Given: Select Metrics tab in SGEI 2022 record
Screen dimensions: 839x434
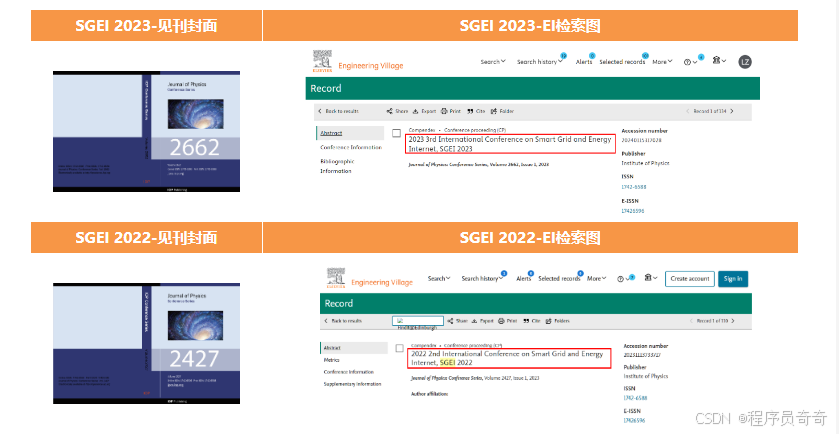Looking at the screenshot, I should point(331,360).
